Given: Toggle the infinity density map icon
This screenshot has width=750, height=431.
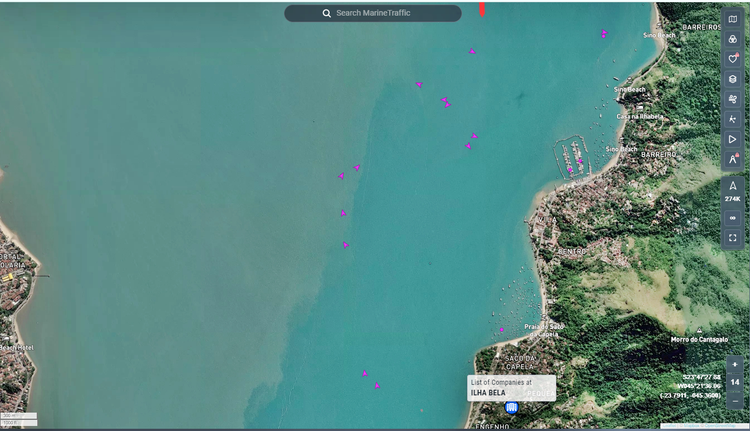Looking at the screenshot, I should click(x=733, y=218).
